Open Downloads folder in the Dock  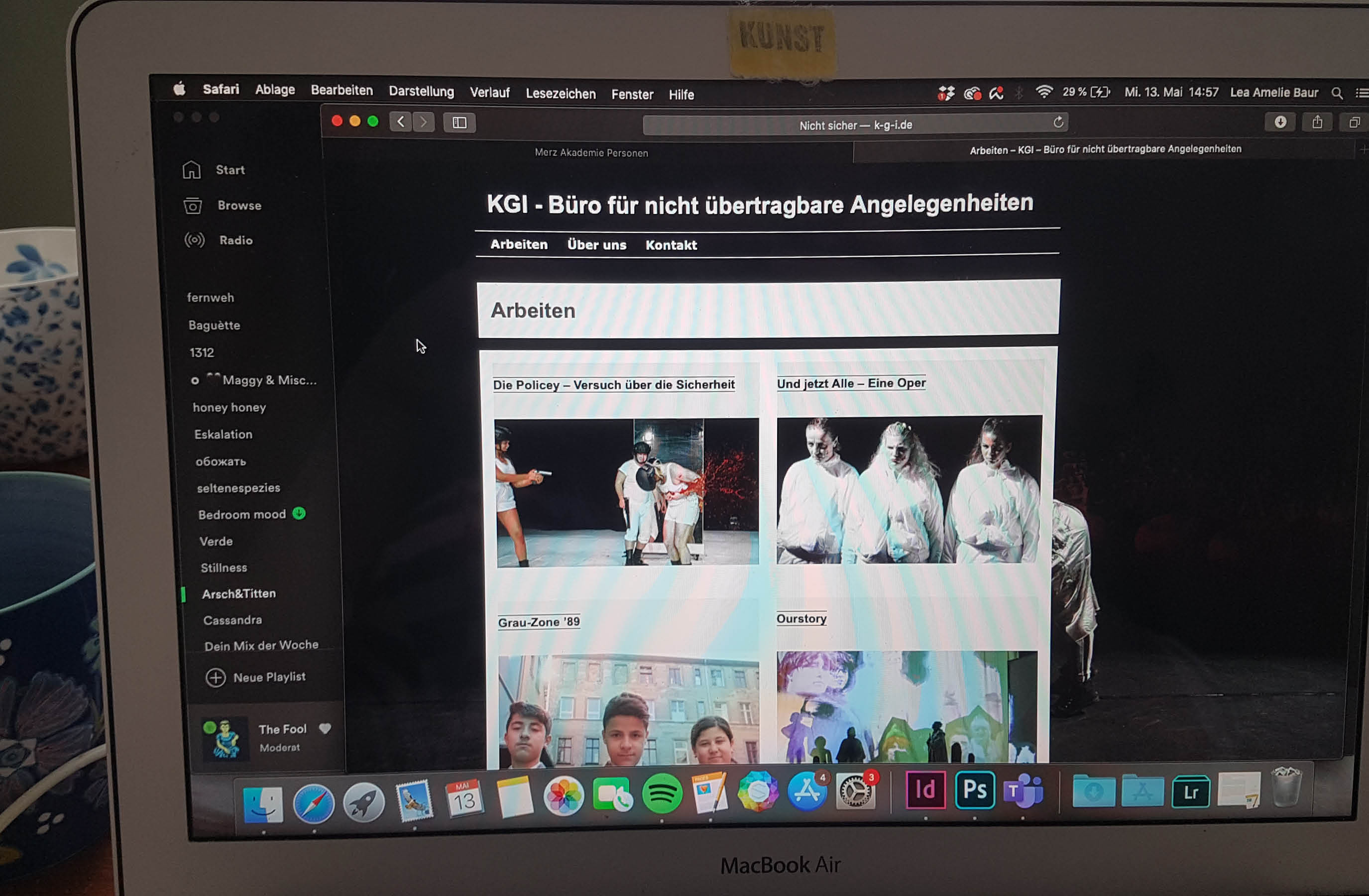(1094, 791)
